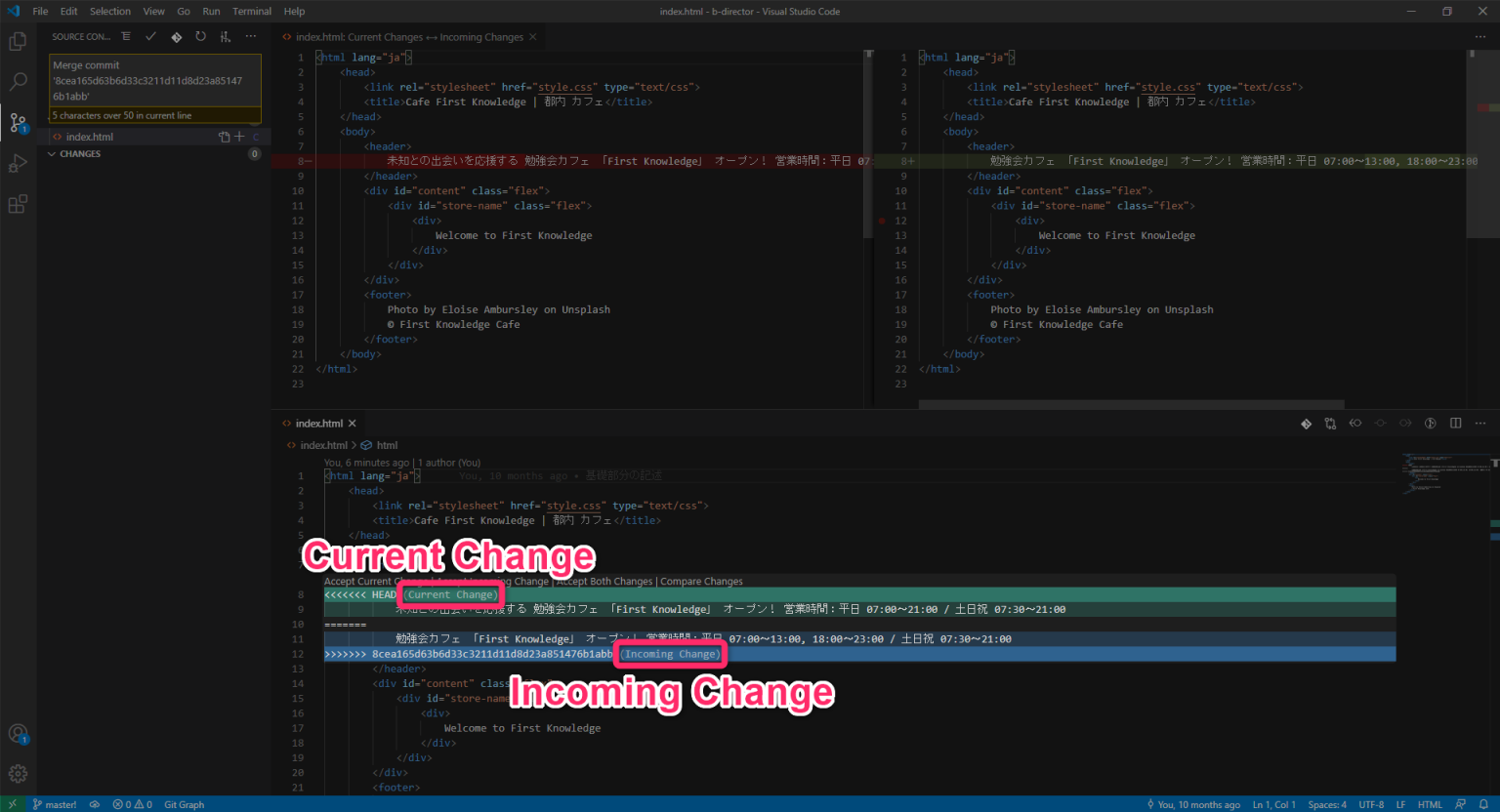This screenshot has height=812, width=1500.
Task: Click the Compare Changes link
Action: pyautogui.click(x=701, y=581)
